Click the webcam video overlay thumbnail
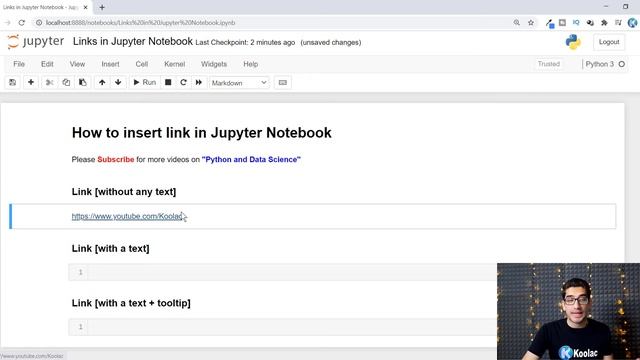The width and height of the screenshot is (640, 360). point(568,311)
